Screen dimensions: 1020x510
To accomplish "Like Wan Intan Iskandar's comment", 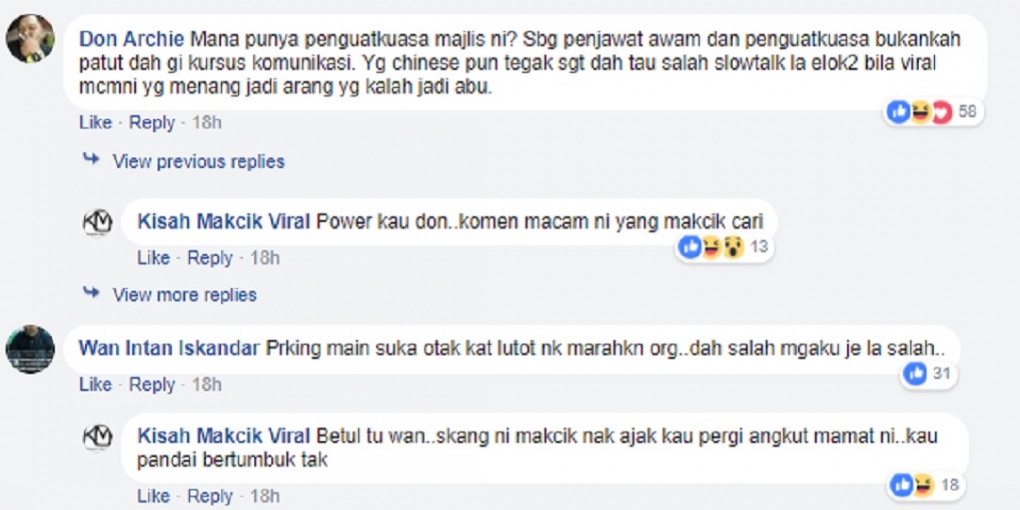I will [x=96, y=384].
